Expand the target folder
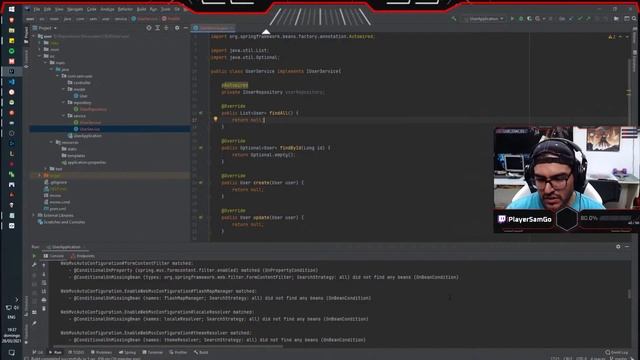The width and height of the screenshot is (640, 360). click(x=40, y=175)
